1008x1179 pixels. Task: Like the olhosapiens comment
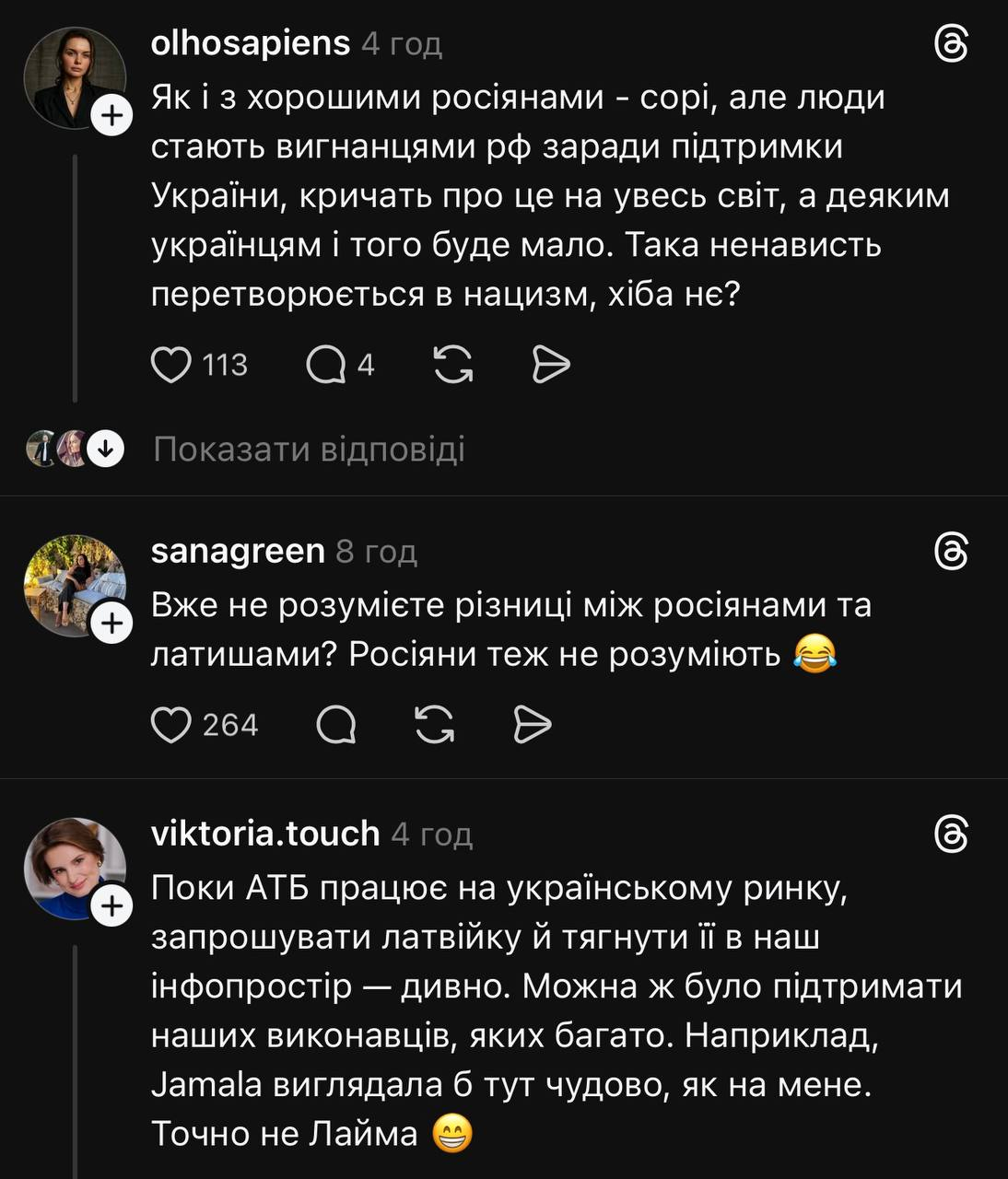tap(171, 366)
